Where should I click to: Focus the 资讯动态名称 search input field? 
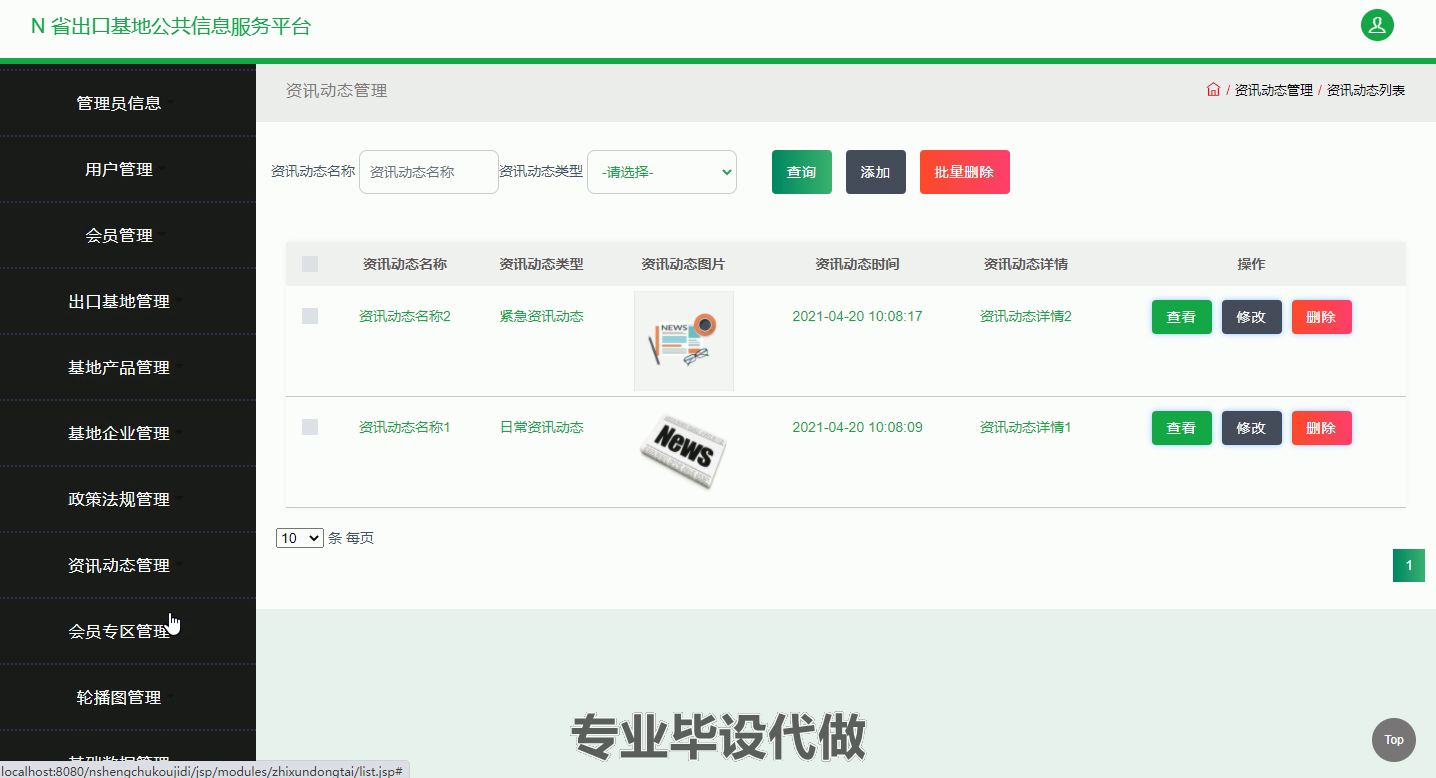pos(429,172)
